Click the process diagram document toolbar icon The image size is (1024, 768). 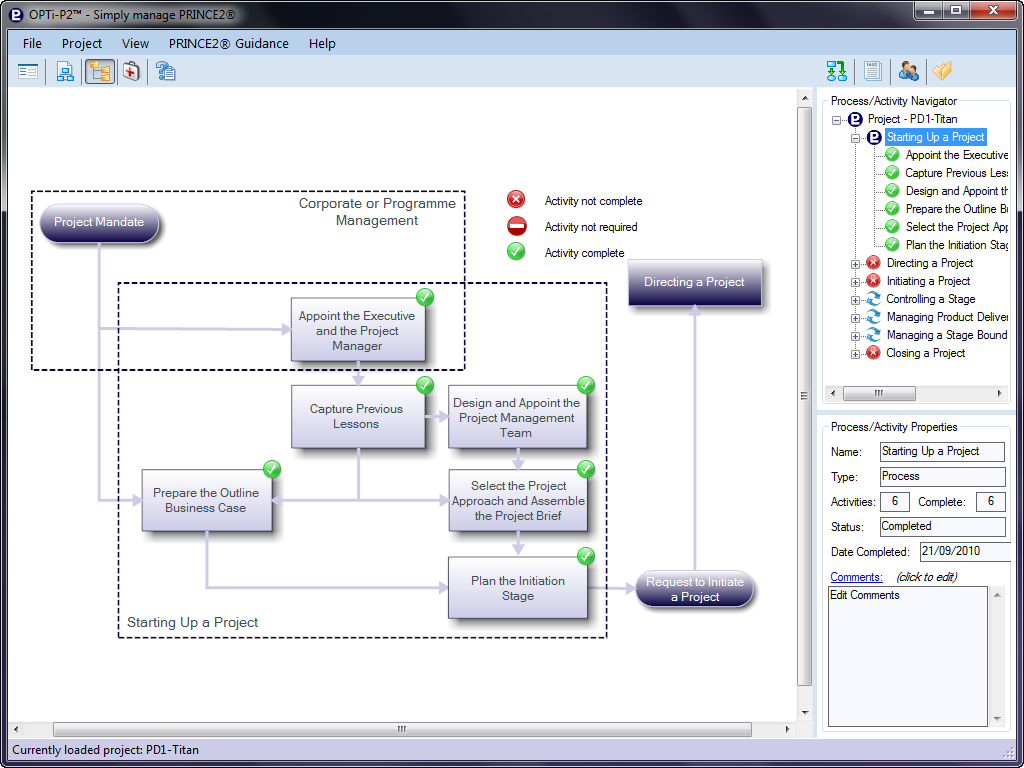click(65, 71)
